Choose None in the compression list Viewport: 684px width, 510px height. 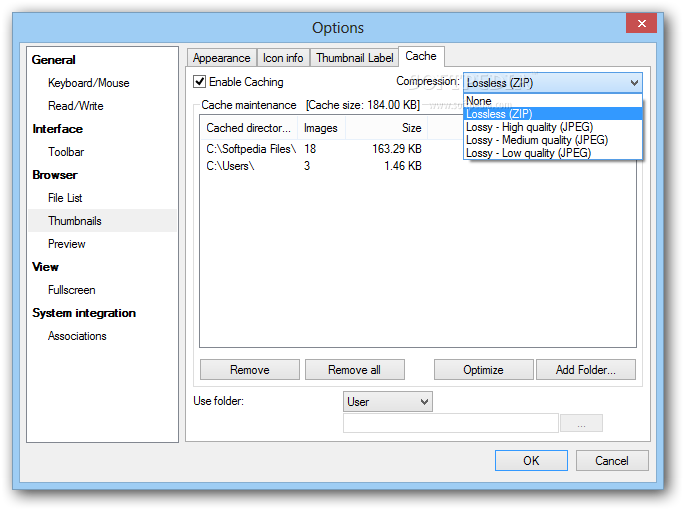552,101
